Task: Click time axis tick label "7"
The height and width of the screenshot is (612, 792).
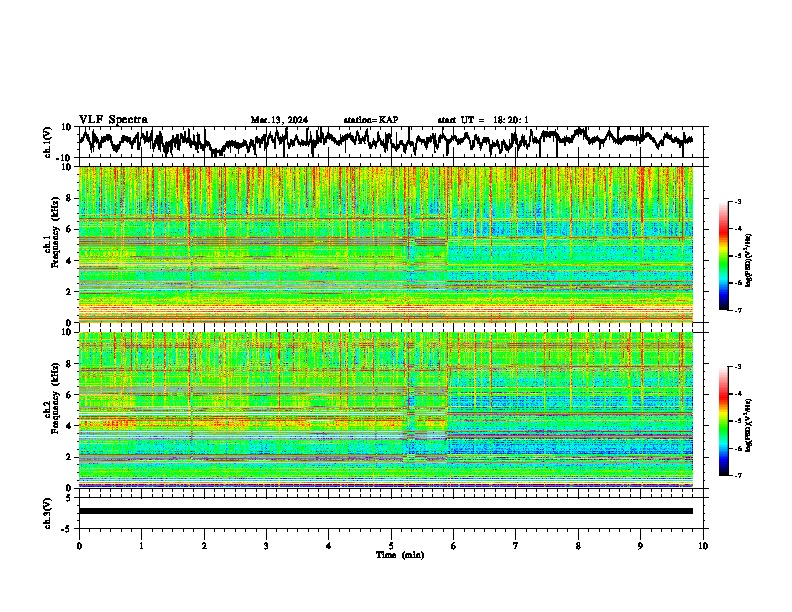Action: [x=516, y=546]
